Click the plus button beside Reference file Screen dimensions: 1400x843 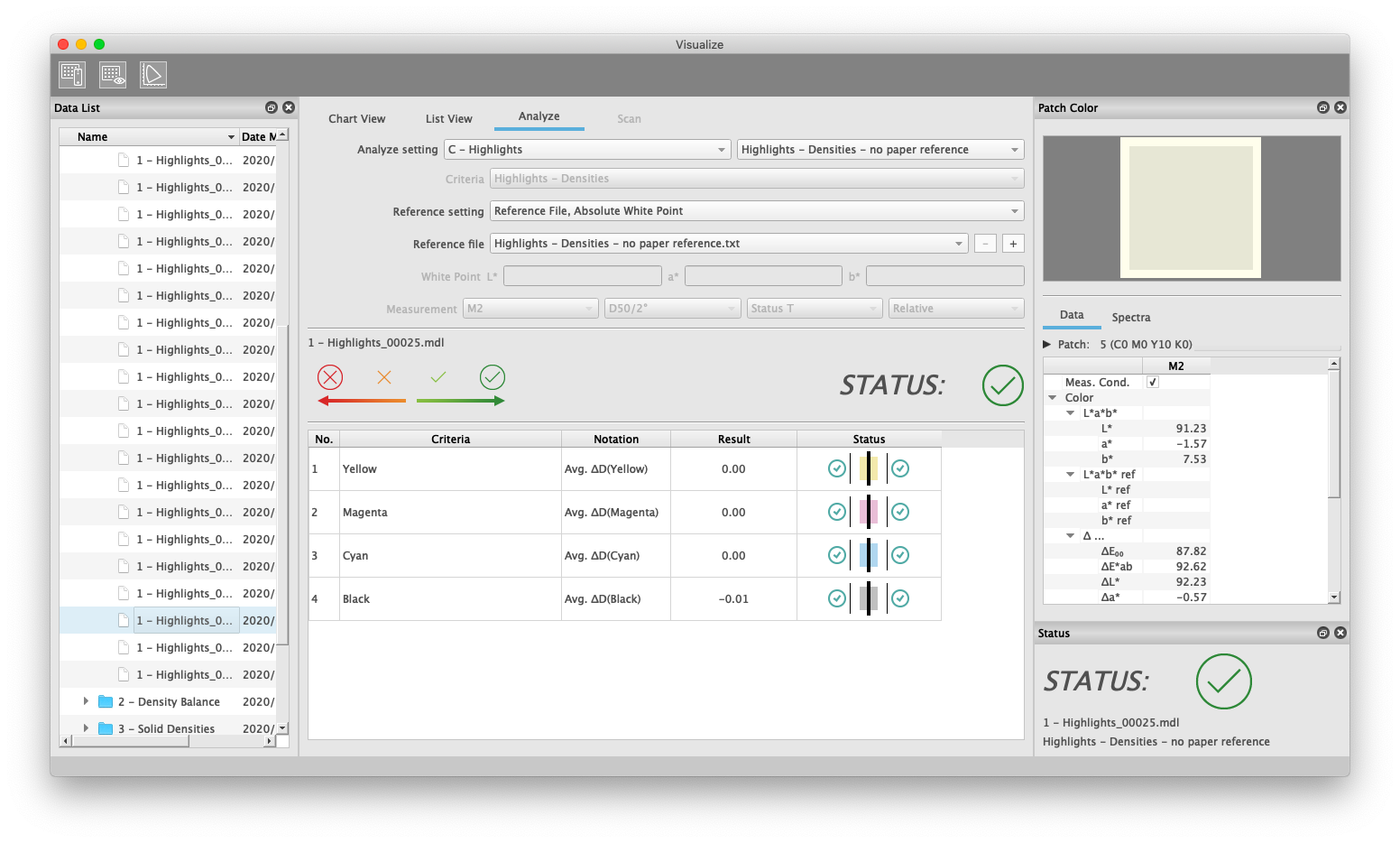(x=1013, y=244)
